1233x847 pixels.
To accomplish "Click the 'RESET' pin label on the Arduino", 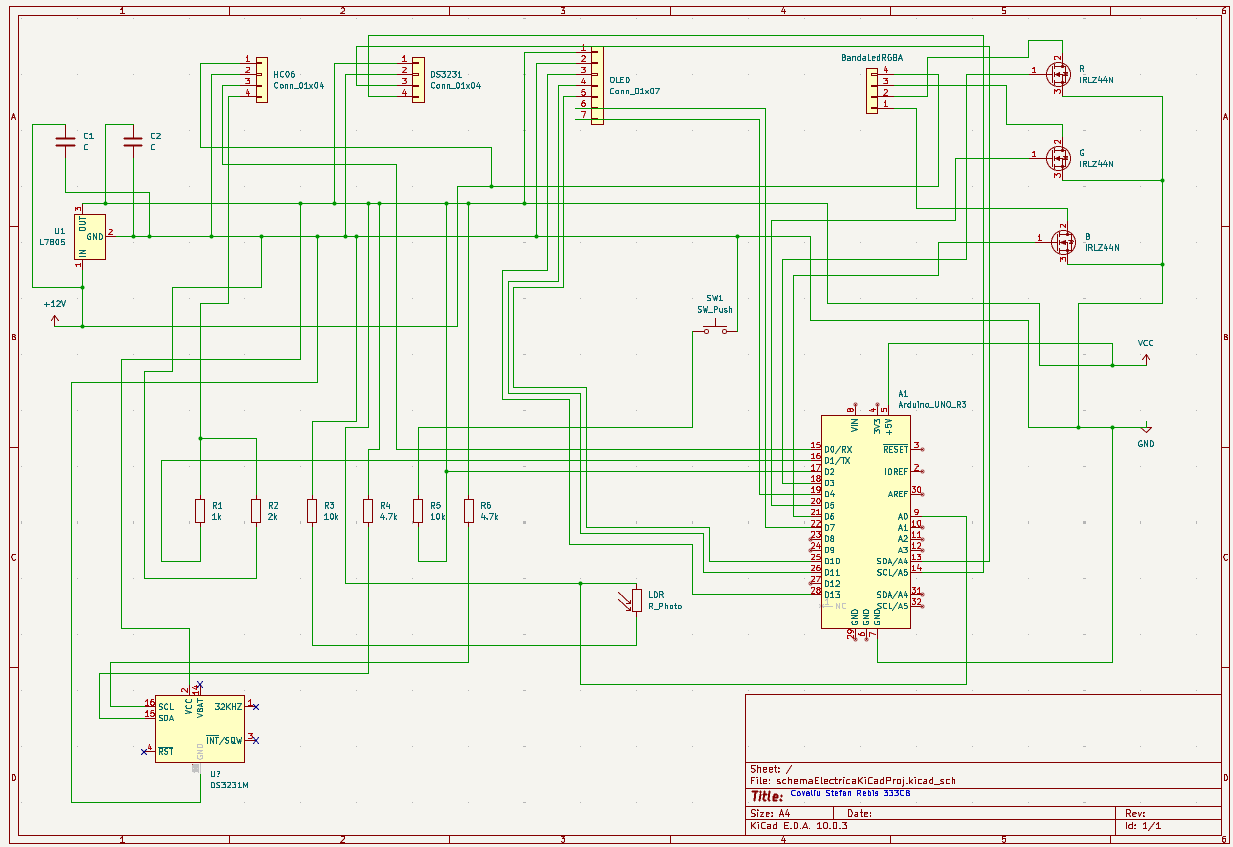I will point(896,450).
